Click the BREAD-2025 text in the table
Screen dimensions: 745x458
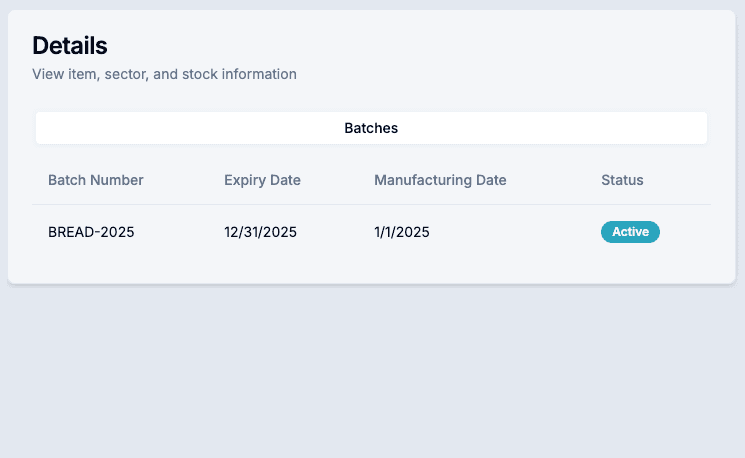[91, 232]
